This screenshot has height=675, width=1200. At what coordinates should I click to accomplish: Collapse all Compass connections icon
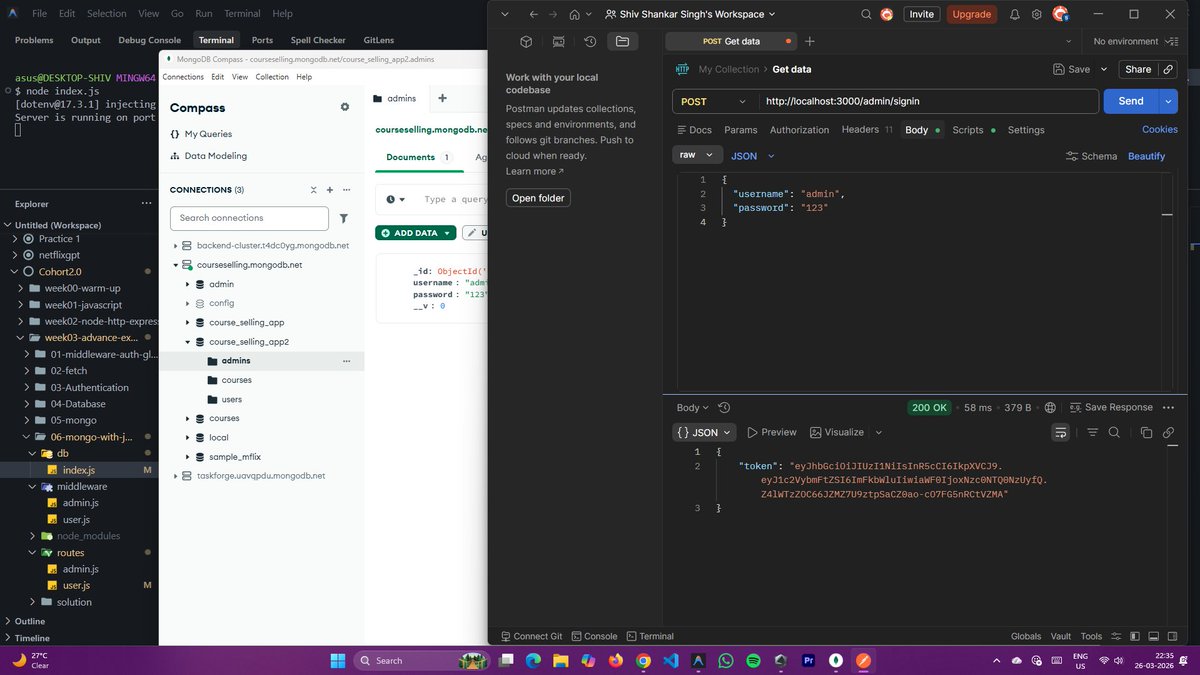tap(313, 189)
